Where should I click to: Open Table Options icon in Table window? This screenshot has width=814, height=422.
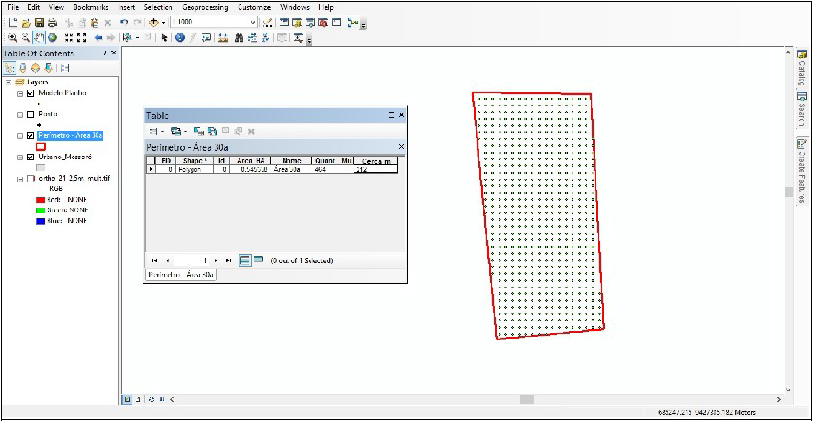[155, 131]
